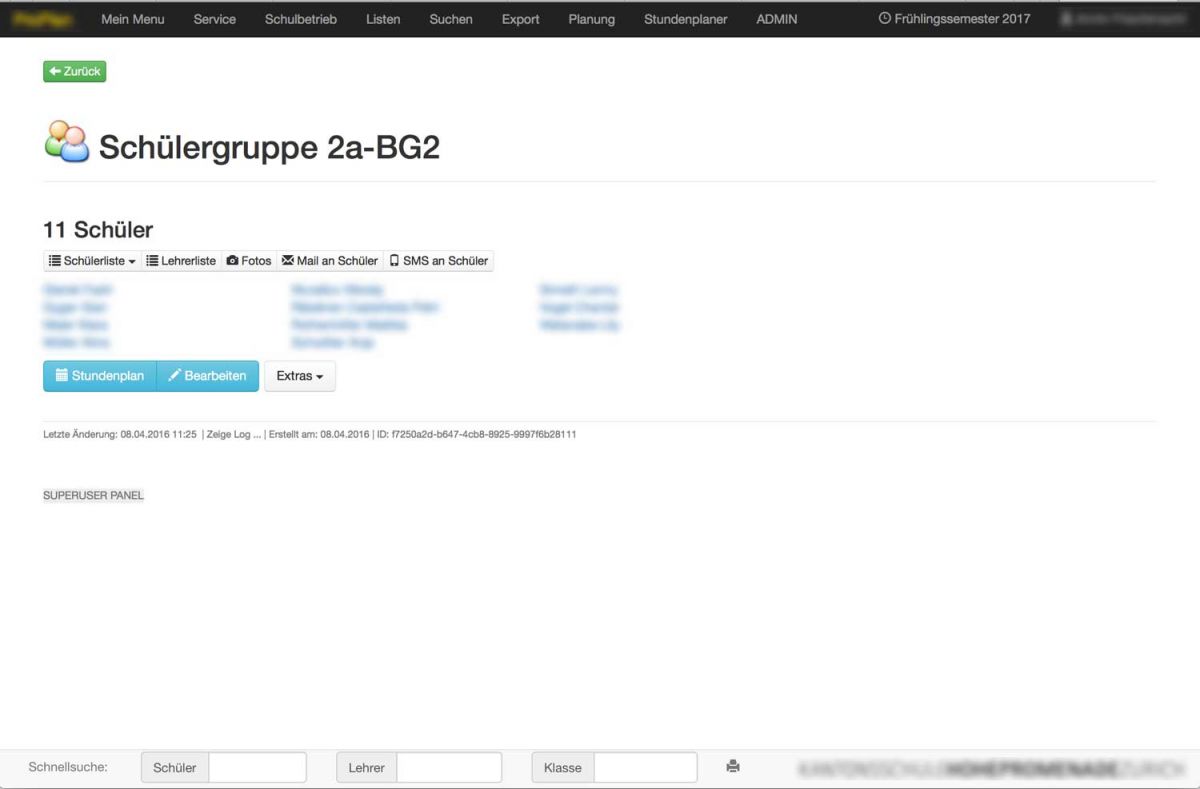Go back using the Zurück button
The width and height of the screenshot is (1200, 789).
tap(74, 72)
